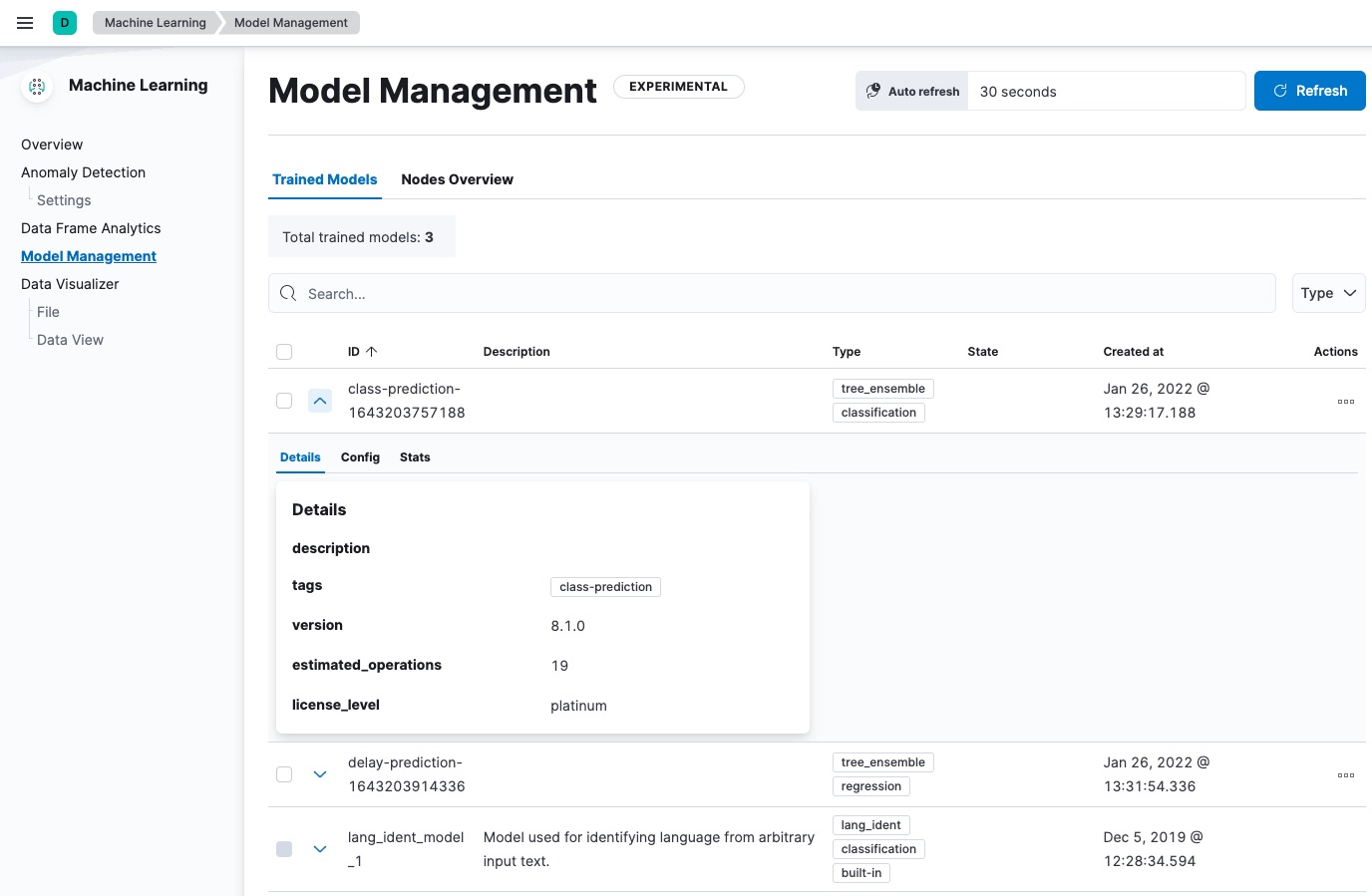Open actions menu for delay-prediction model
This screenshot has height=896, width=1372.
[1345, 775]
